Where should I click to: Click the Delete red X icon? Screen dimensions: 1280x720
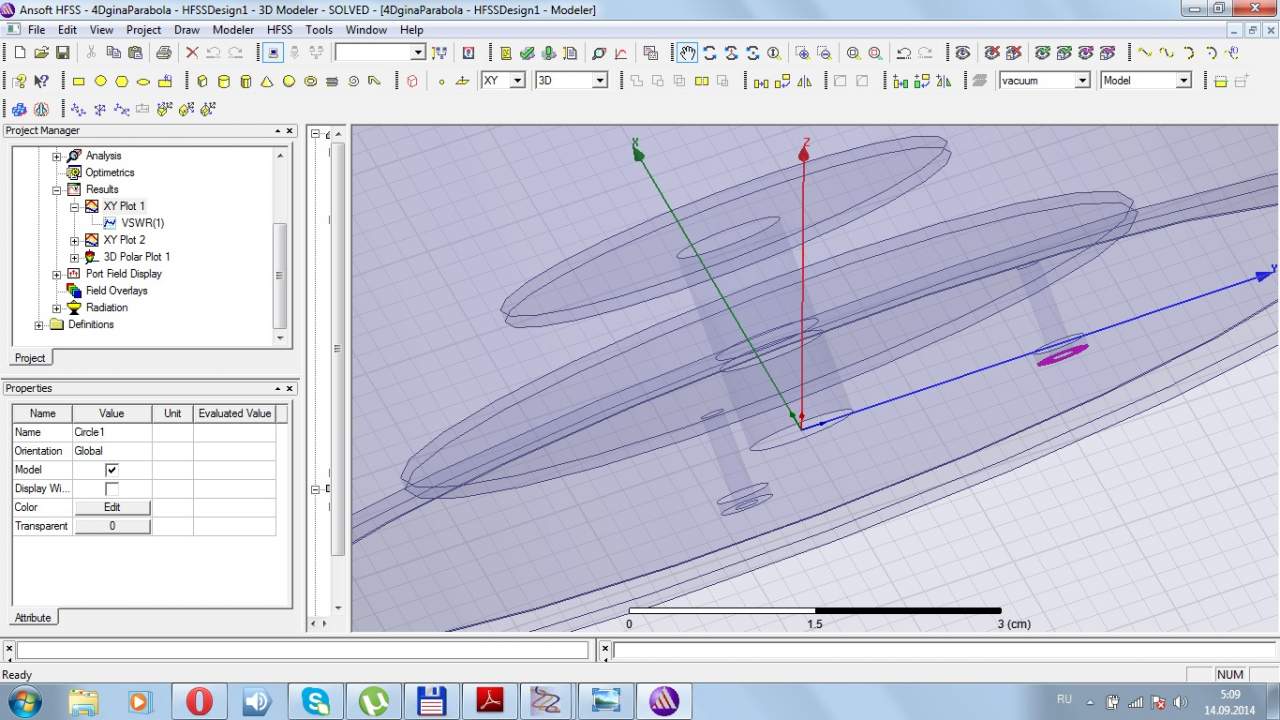point(192,53)
